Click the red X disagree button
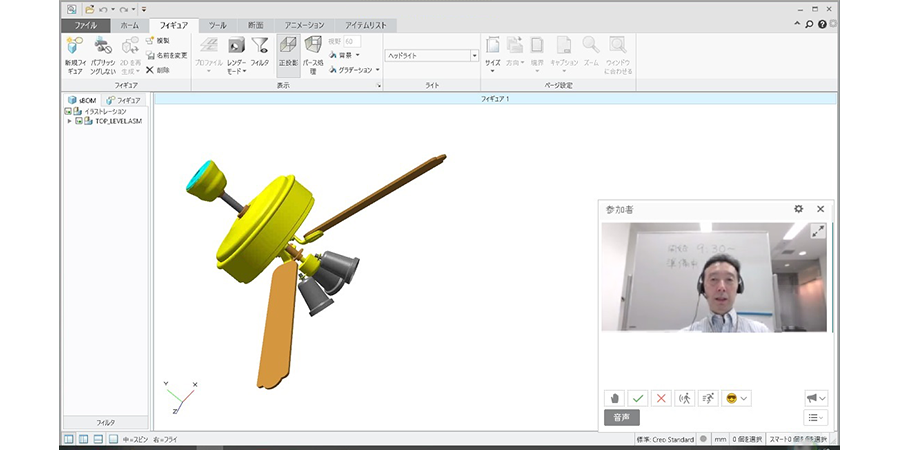The width and height of the screenshot is (900, 450). point(661,398)
